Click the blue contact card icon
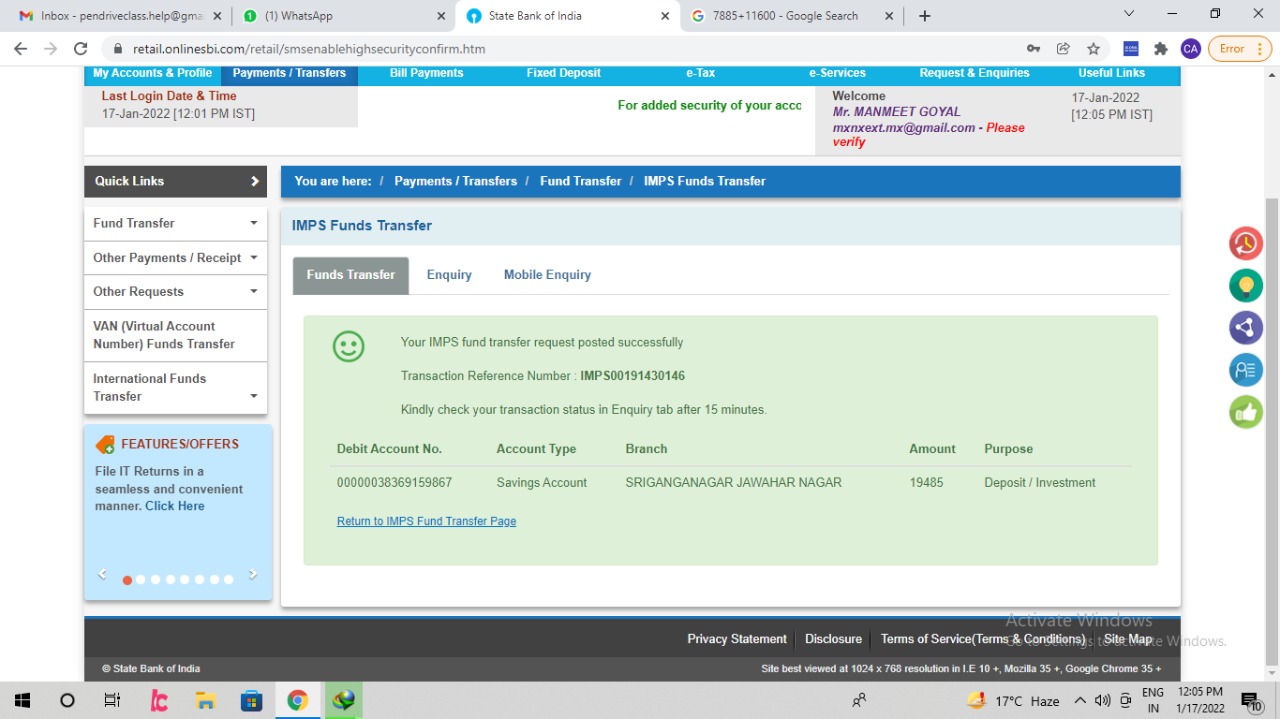Screen dimensions: 1280x719 tap(1245, 370)
